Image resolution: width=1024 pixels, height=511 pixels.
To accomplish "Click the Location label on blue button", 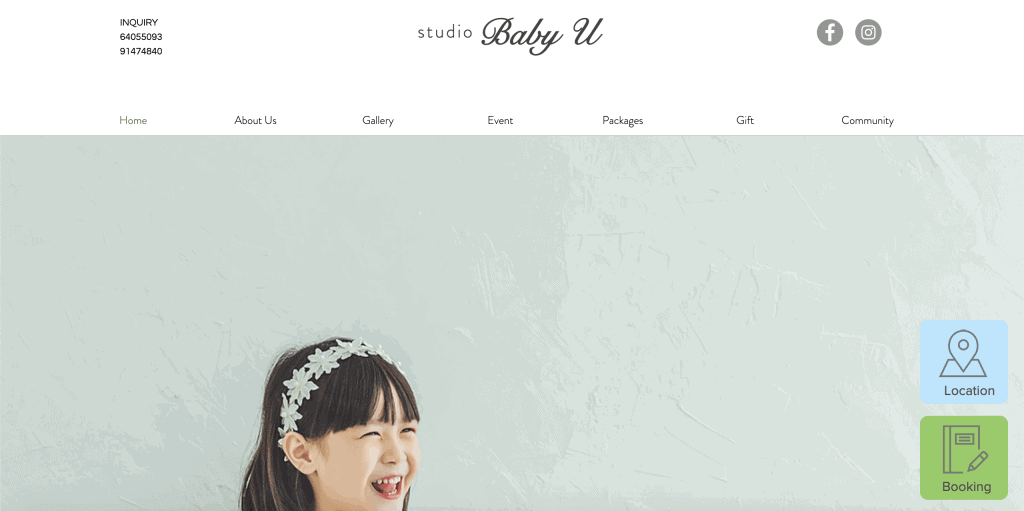I will [969, 391].
